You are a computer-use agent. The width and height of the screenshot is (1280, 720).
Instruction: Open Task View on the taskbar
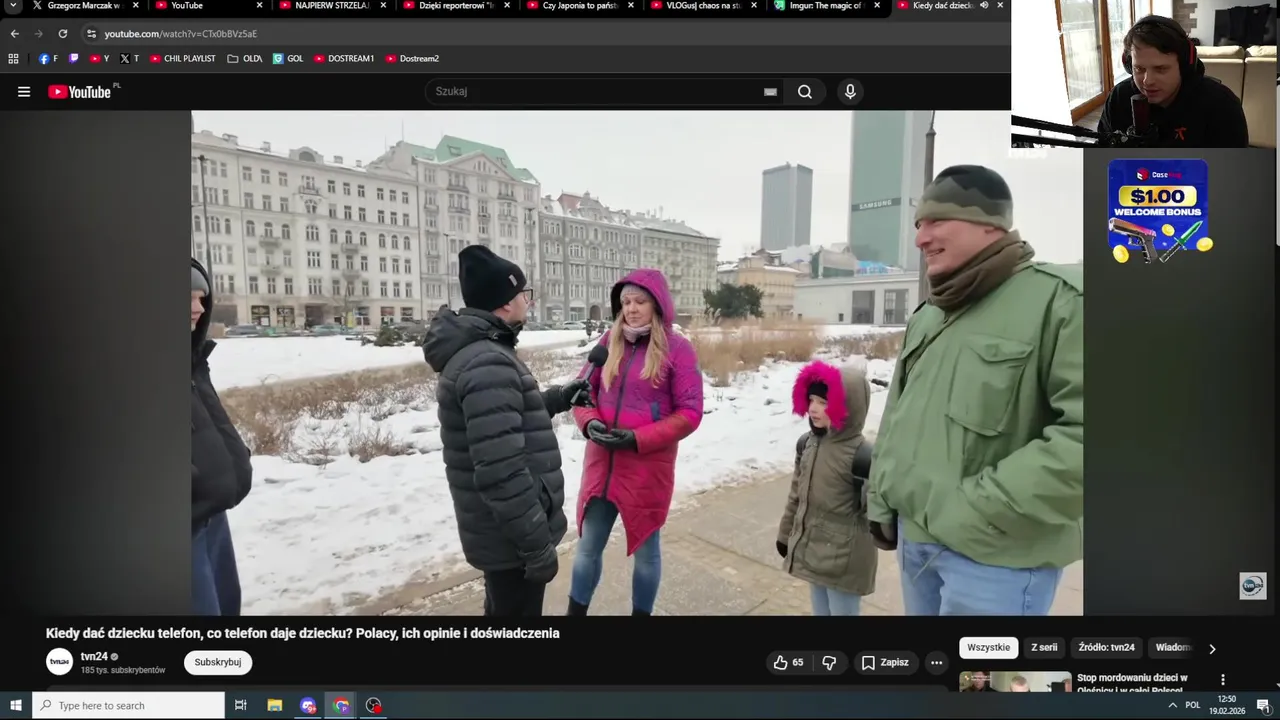point(241,705)
